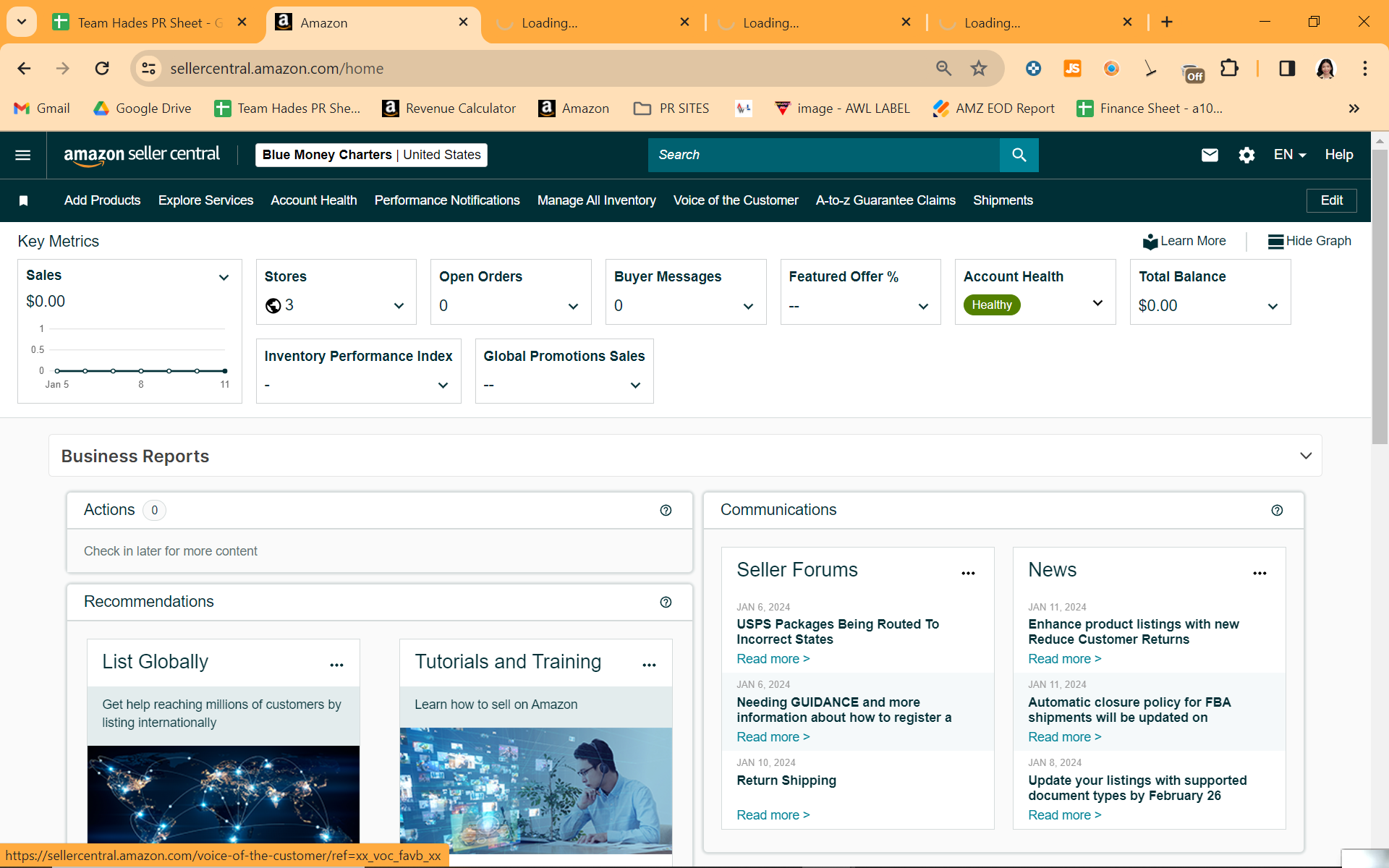Screen dimensions: 1389x868
Task: Expand the Open Orders dropdown
Action: [x=574, y=307]
